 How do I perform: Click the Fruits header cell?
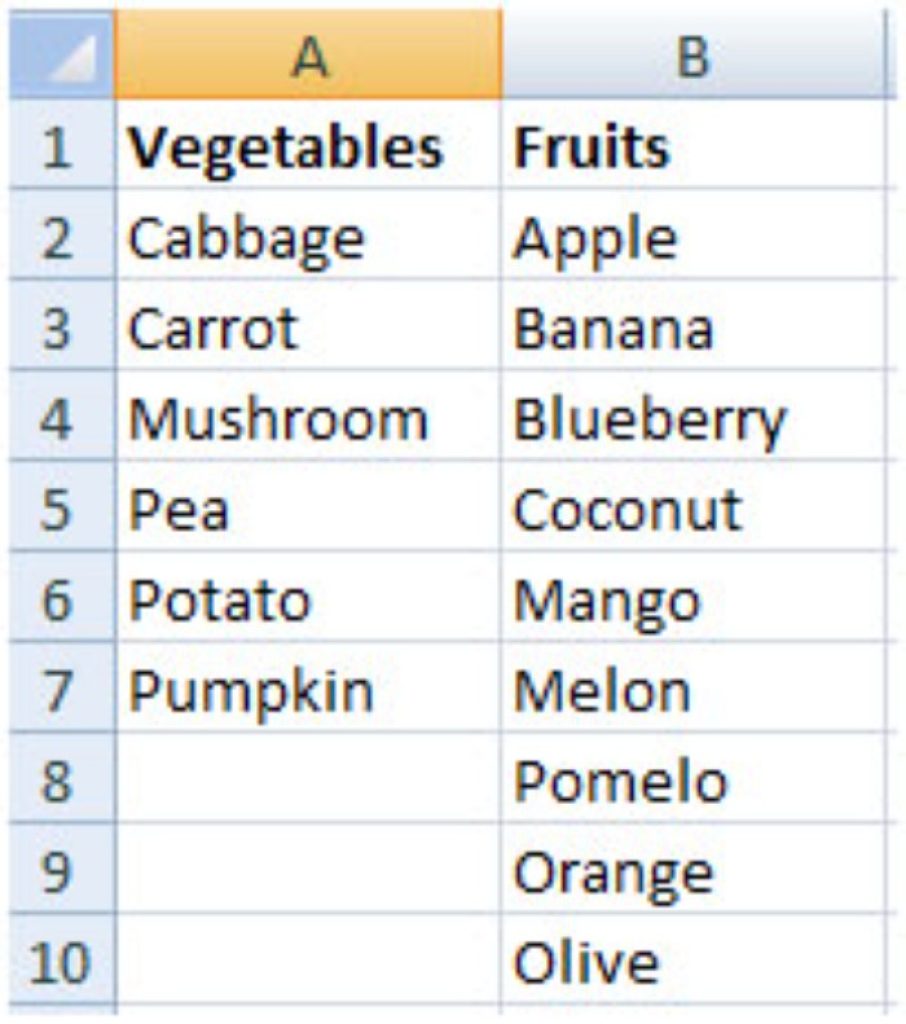[694, 144]
